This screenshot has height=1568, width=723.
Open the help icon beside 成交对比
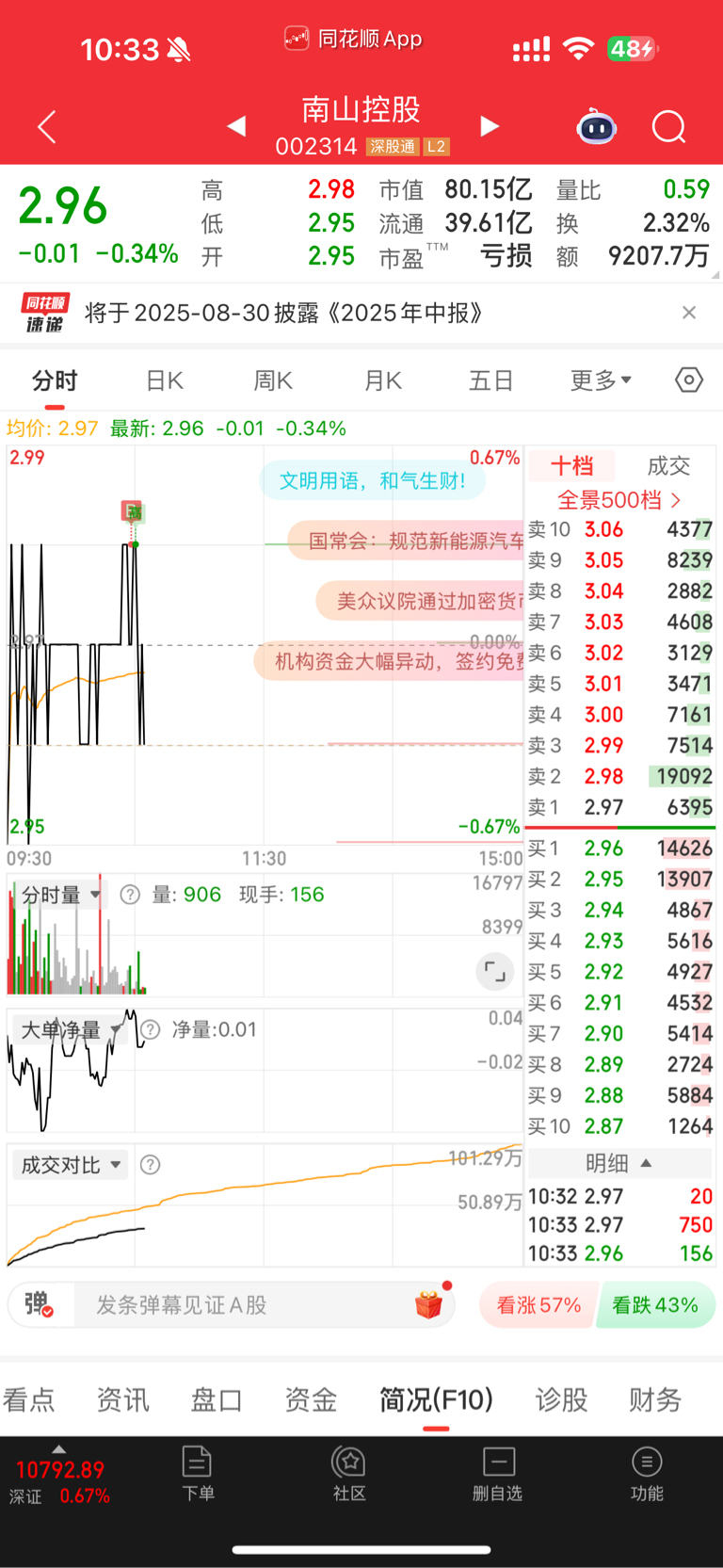150,1165
